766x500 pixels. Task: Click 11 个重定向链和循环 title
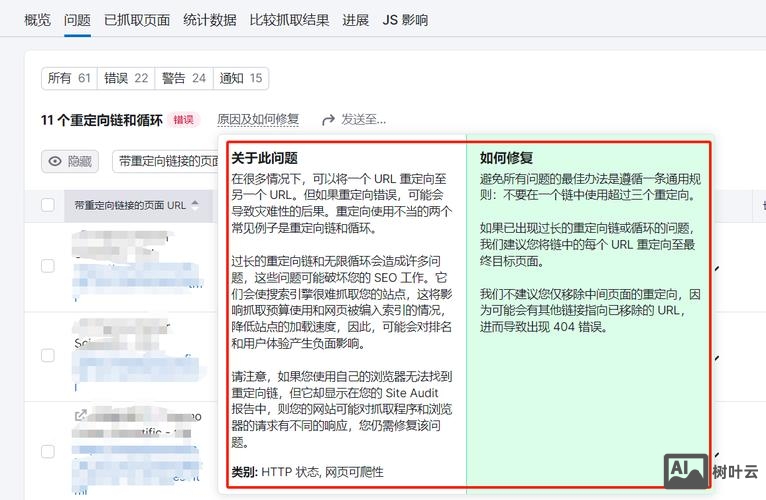[x=102, y=120]
